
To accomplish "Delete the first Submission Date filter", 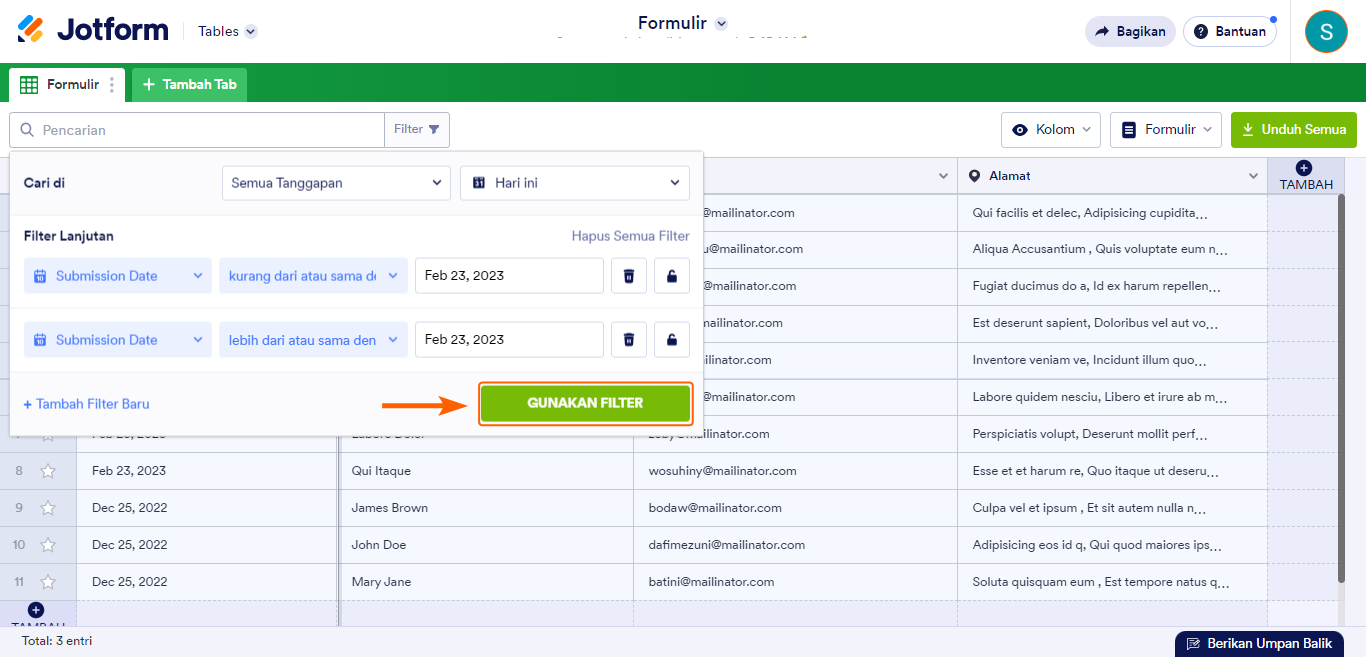I will point(629,276).
